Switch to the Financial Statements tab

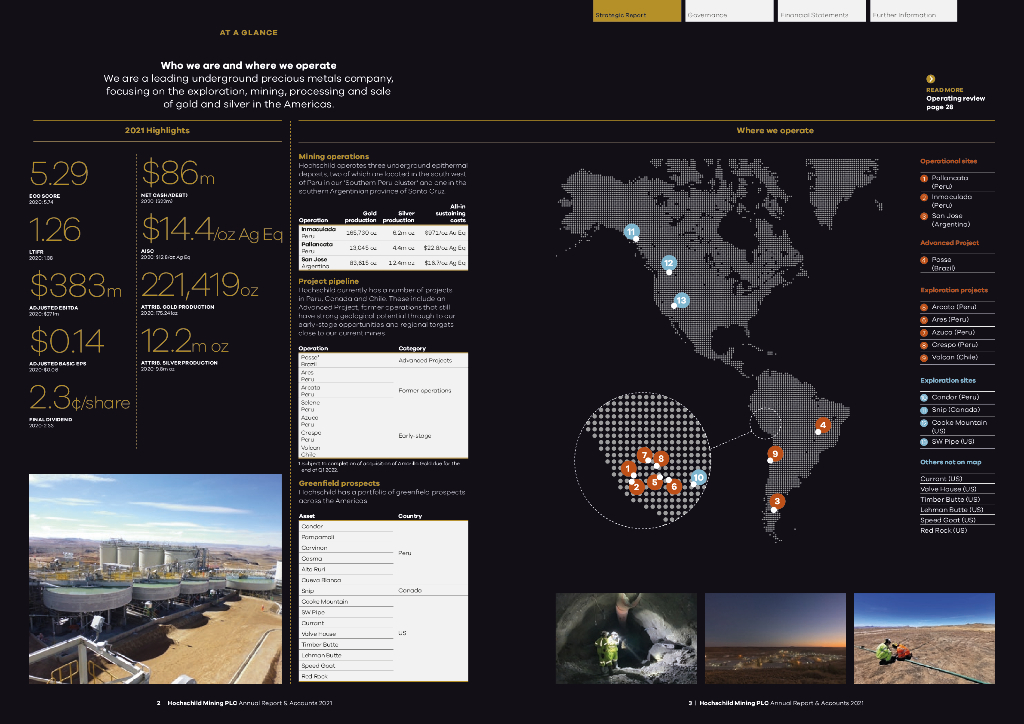(819, 13)
